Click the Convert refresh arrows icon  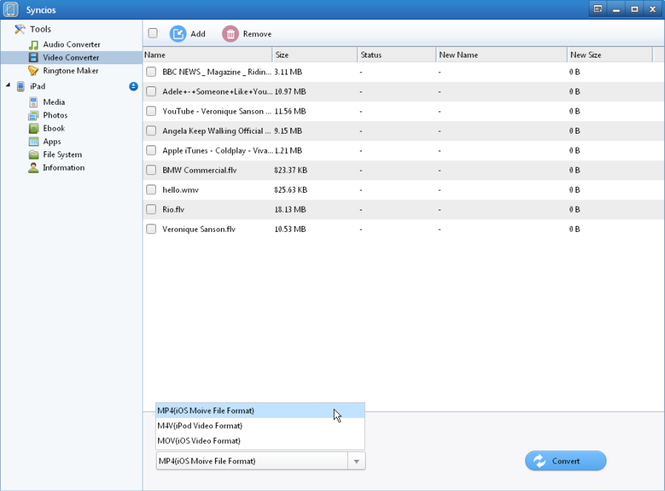(x=539, y=461)
